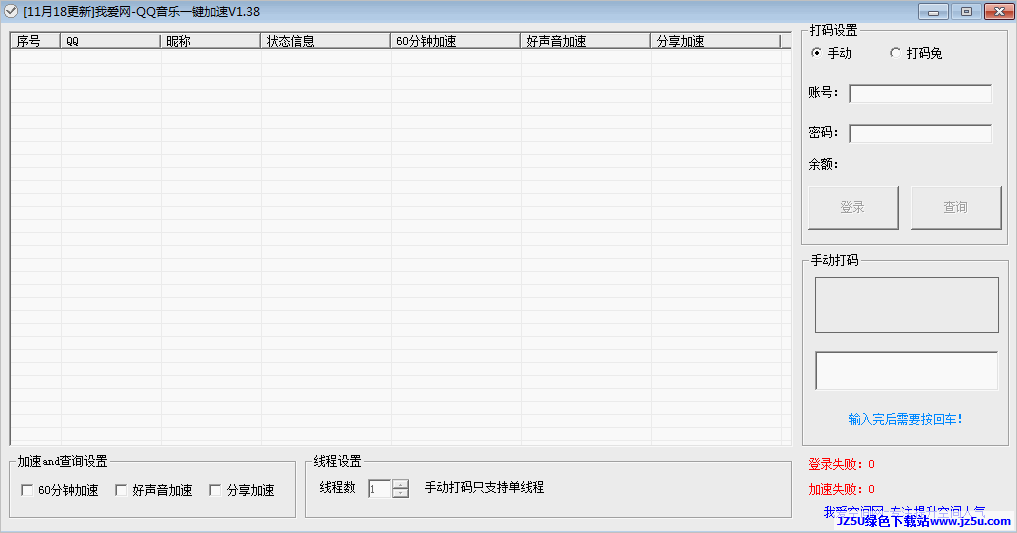The width and height of the screenshot is (1017, 533).
Task: Click the manual captcha image box
Action: (907, 305)
